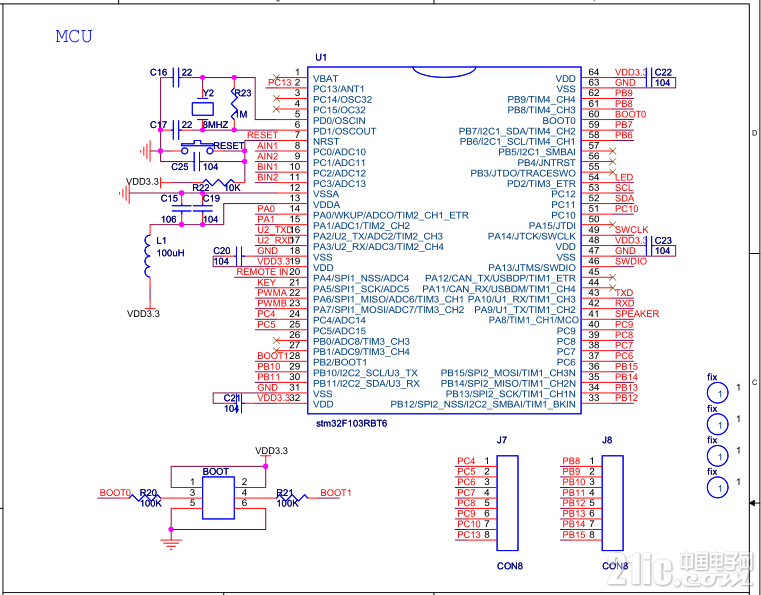Click the NRST pin name
The image size is (761, 595).
pyautogui.click(x=326, y=142)
